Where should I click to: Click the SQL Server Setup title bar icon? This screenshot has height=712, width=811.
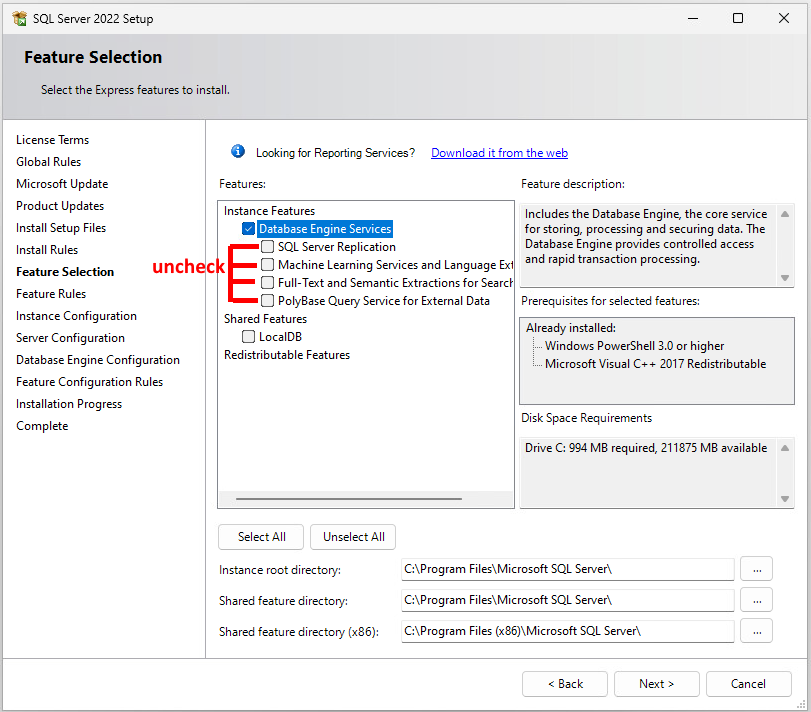(19, 18)
